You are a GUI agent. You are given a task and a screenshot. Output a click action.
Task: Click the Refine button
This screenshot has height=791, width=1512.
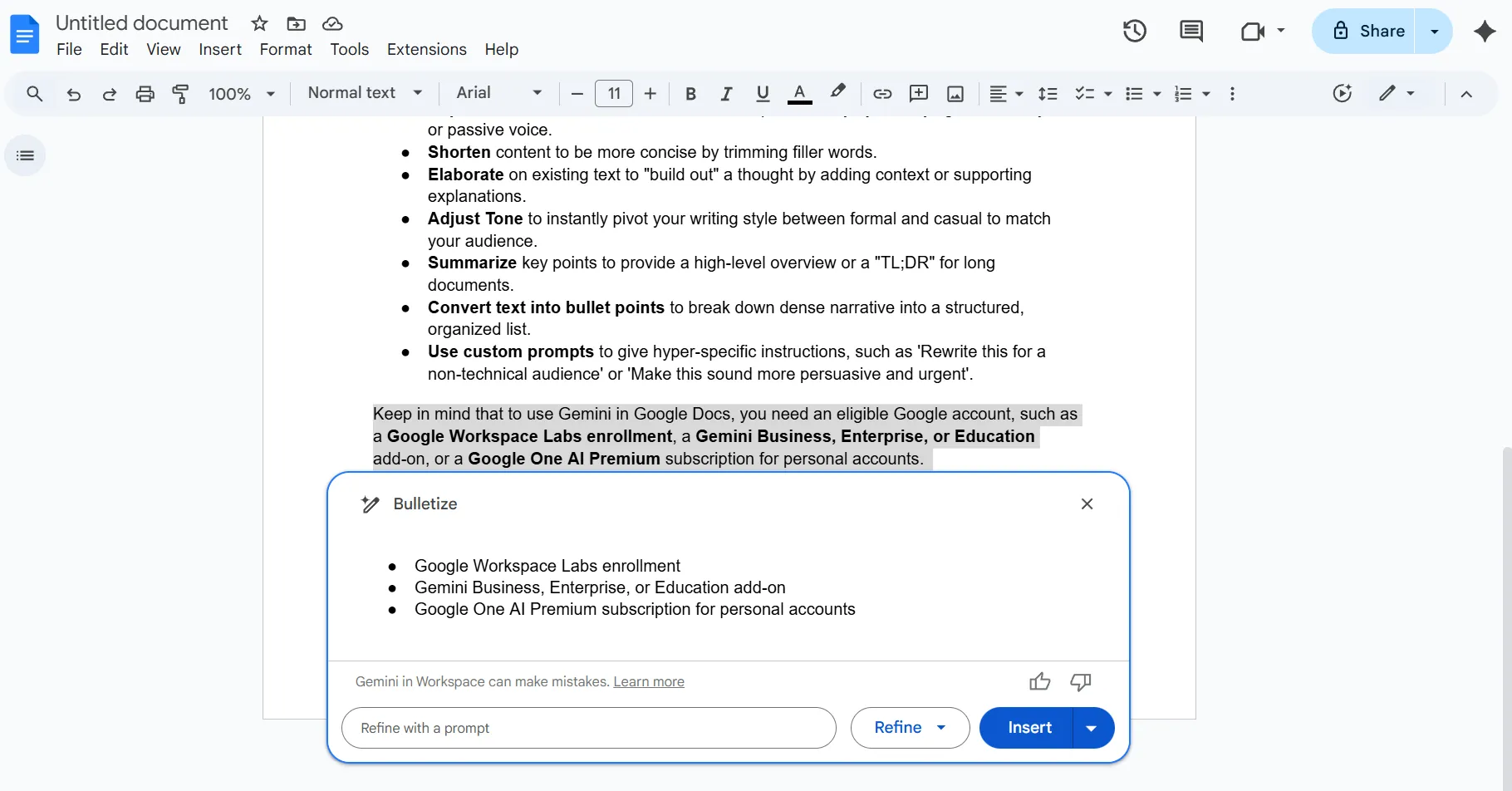click(x=910, y=728)
